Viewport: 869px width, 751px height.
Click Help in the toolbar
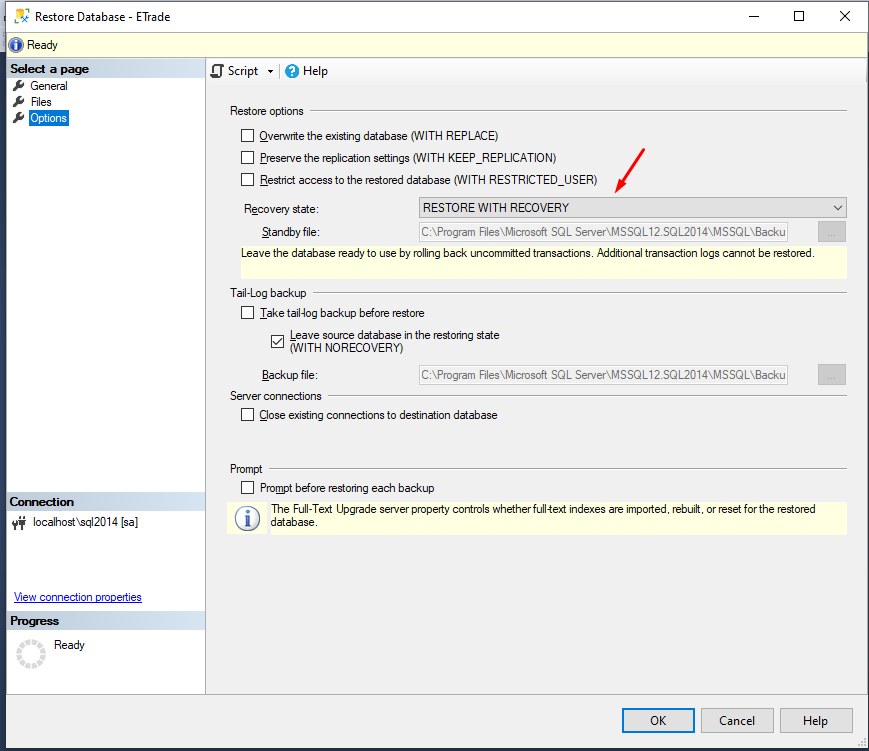[x=306, y=71]
